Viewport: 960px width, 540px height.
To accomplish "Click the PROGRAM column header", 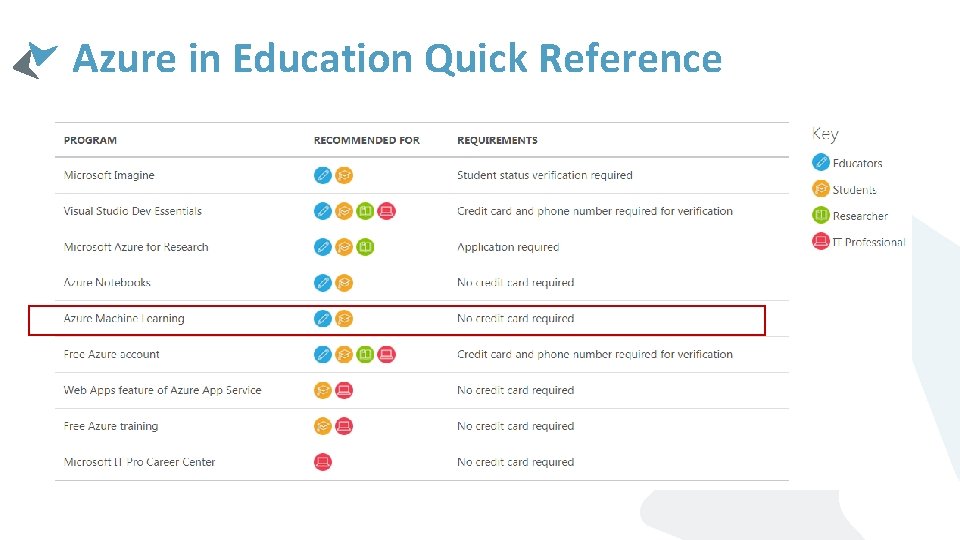I will pyautogui.click(x=90, y=140).
